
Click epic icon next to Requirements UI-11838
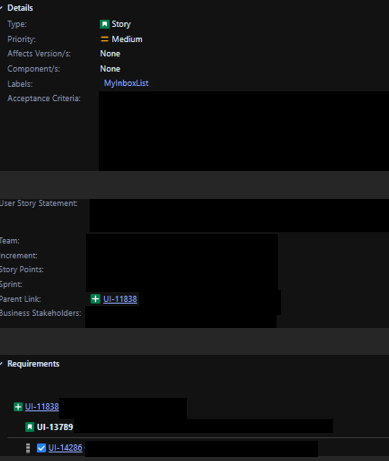pos(18,407)
